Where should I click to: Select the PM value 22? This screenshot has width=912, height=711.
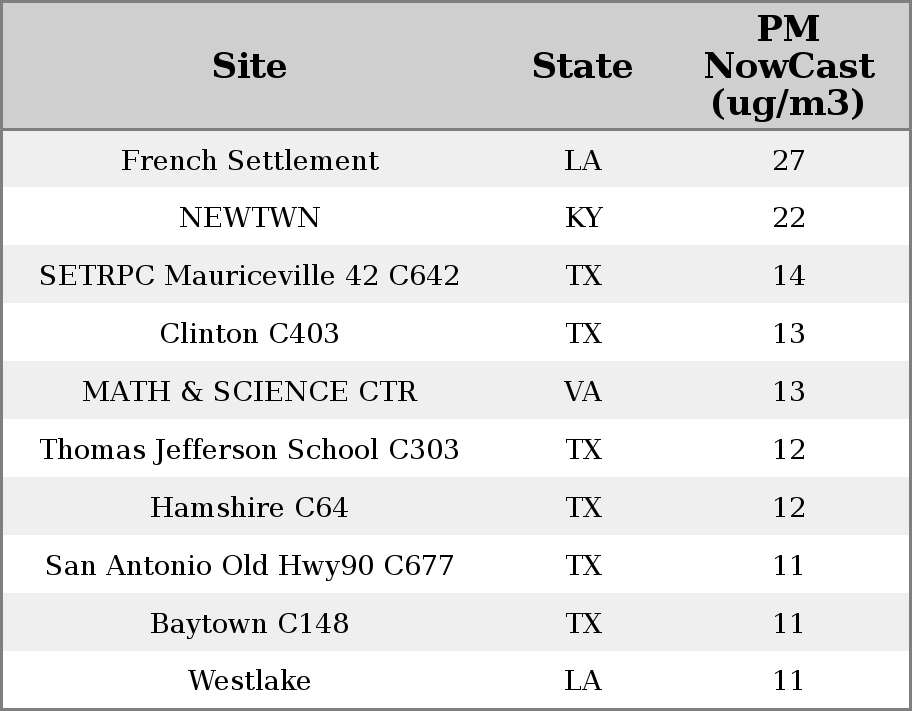(789, 218)
